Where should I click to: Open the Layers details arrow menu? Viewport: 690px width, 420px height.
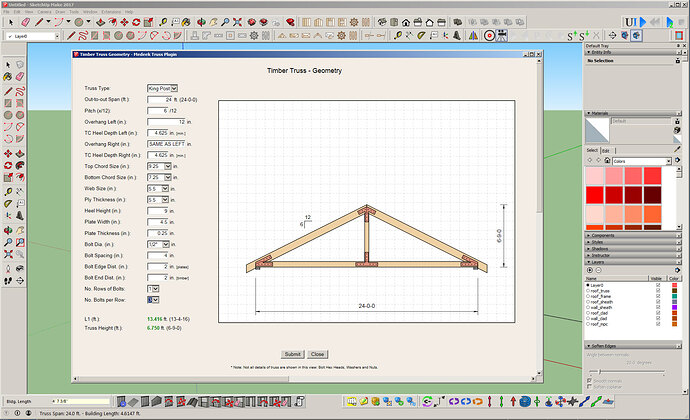[678, 270]
